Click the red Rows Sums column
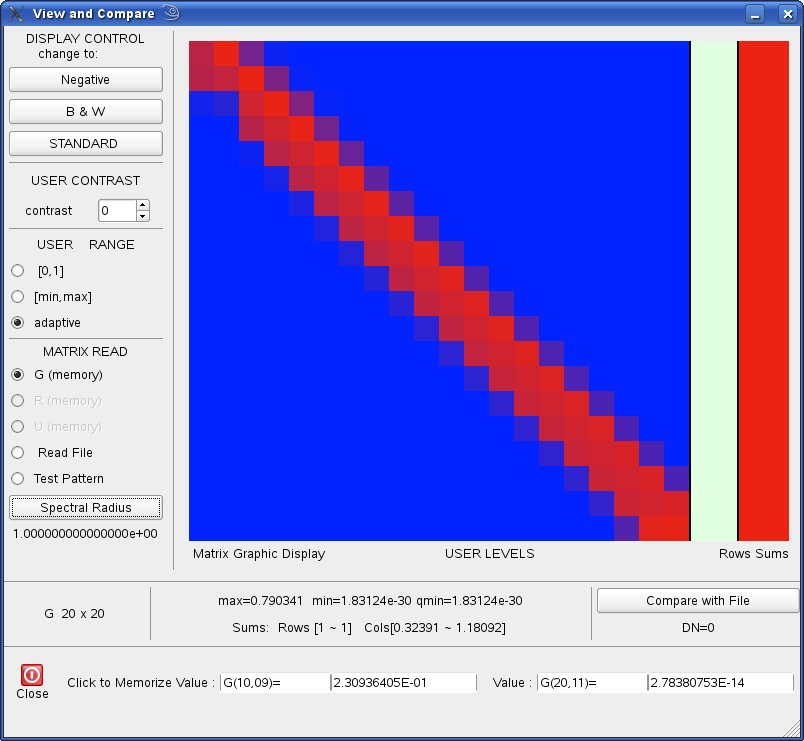This screenshot has width=804, height=741. coord(763,290)
